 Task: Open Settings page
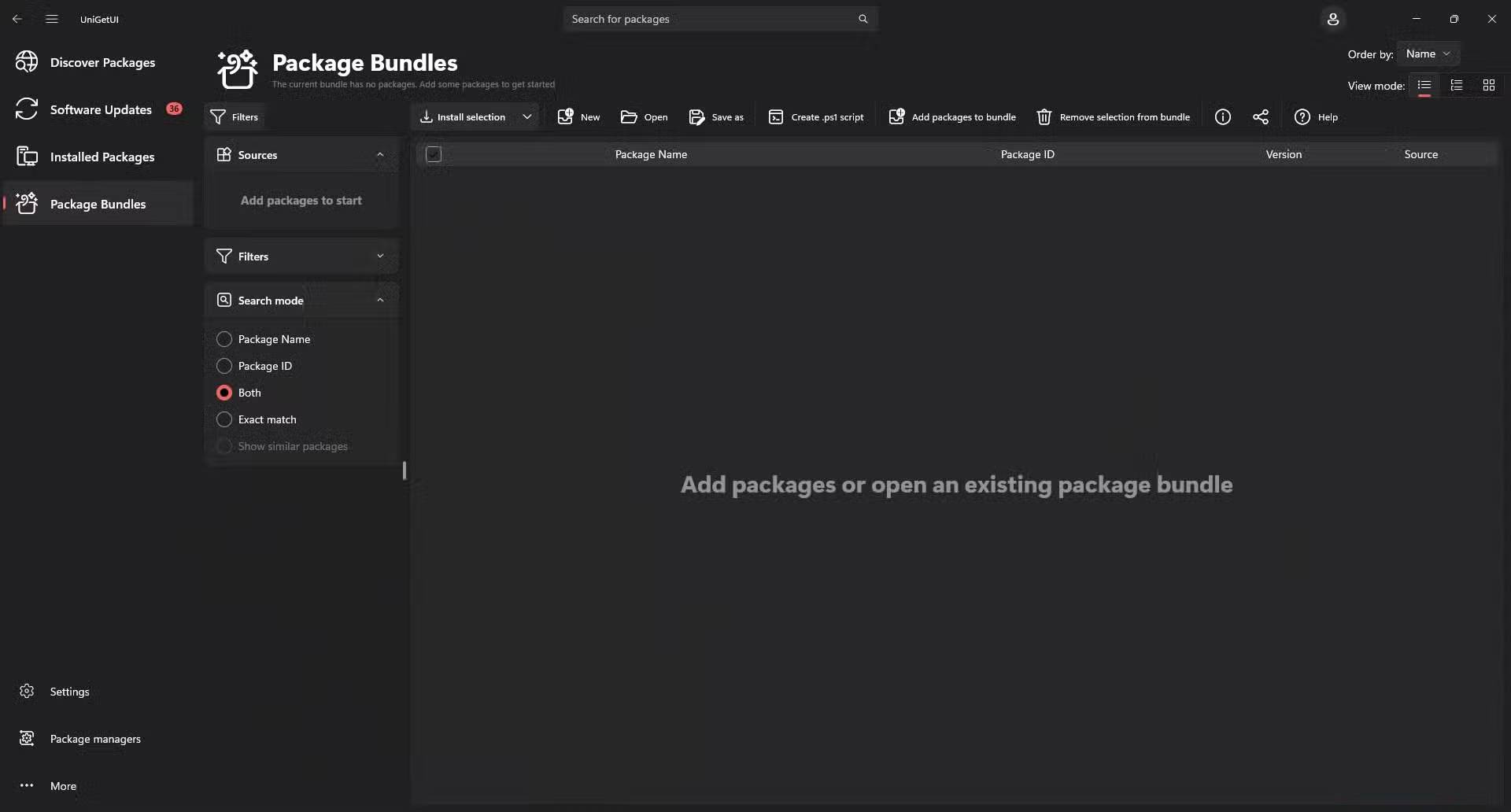(98, 692)
